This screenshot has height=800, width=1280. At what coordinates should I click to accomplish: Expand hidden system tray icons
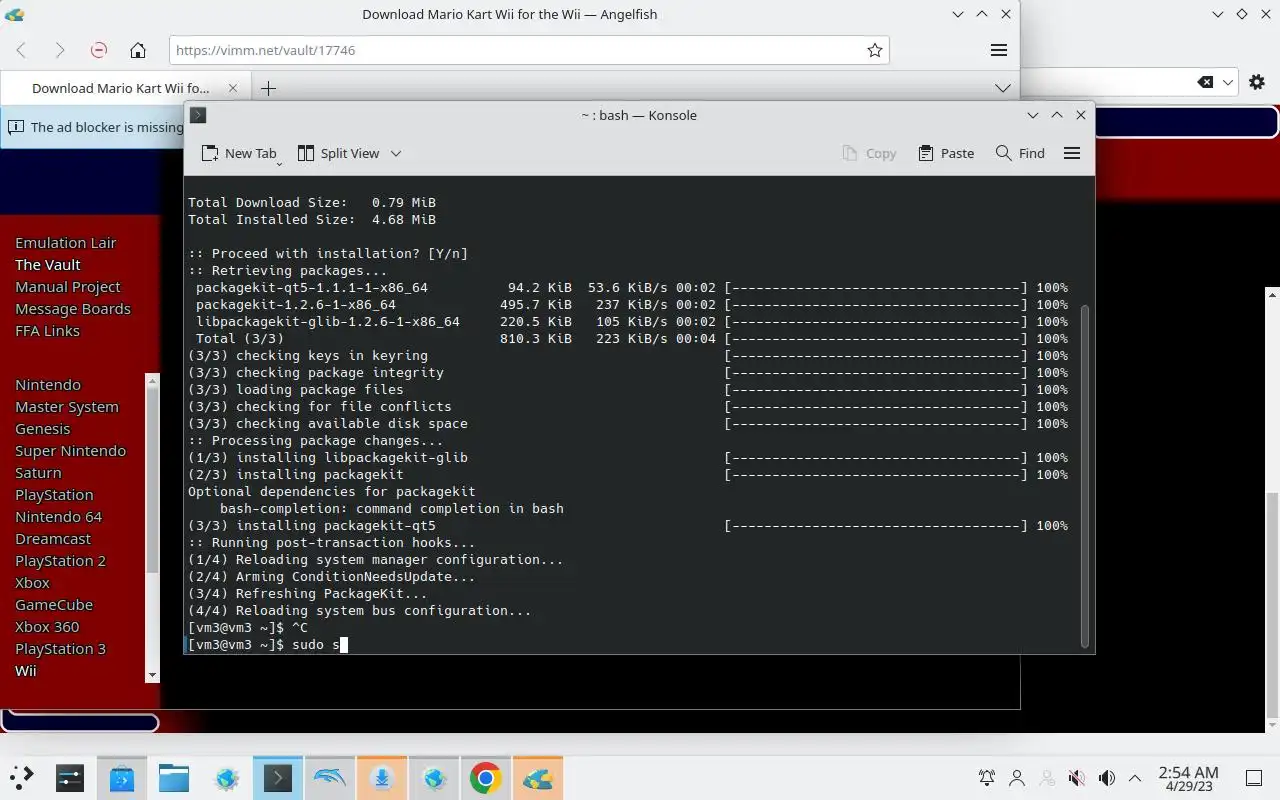(x=1135, y=777)
